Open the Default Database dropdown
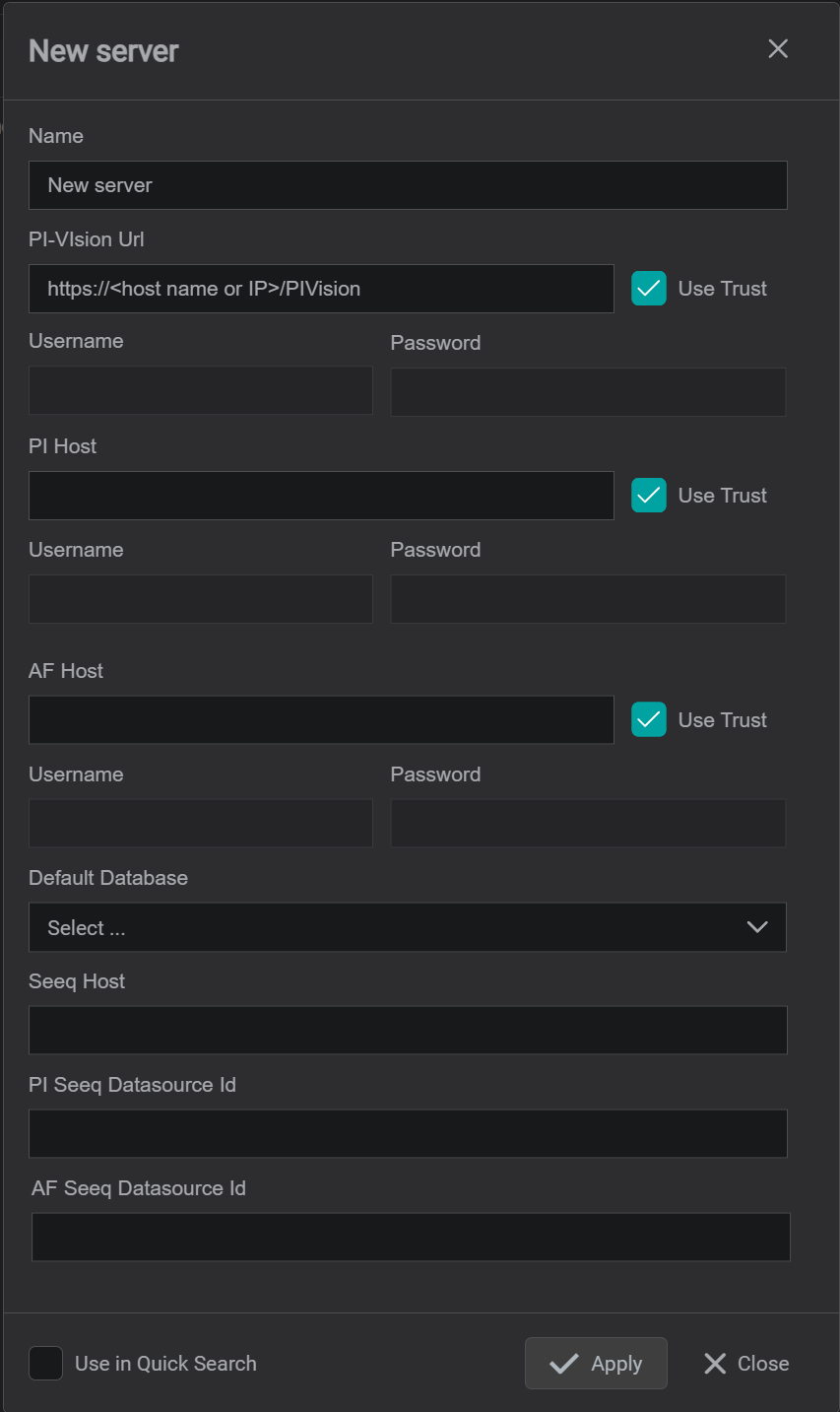This screenshot has height=1412, width=840. (408, 927)
